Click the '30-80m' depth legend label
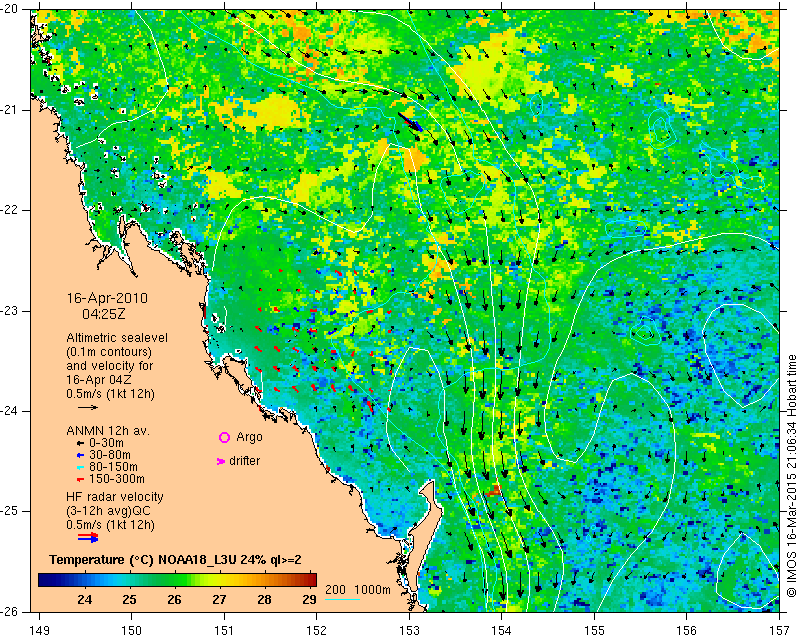Viewport: 800px width, 640px height. [110, 455]
